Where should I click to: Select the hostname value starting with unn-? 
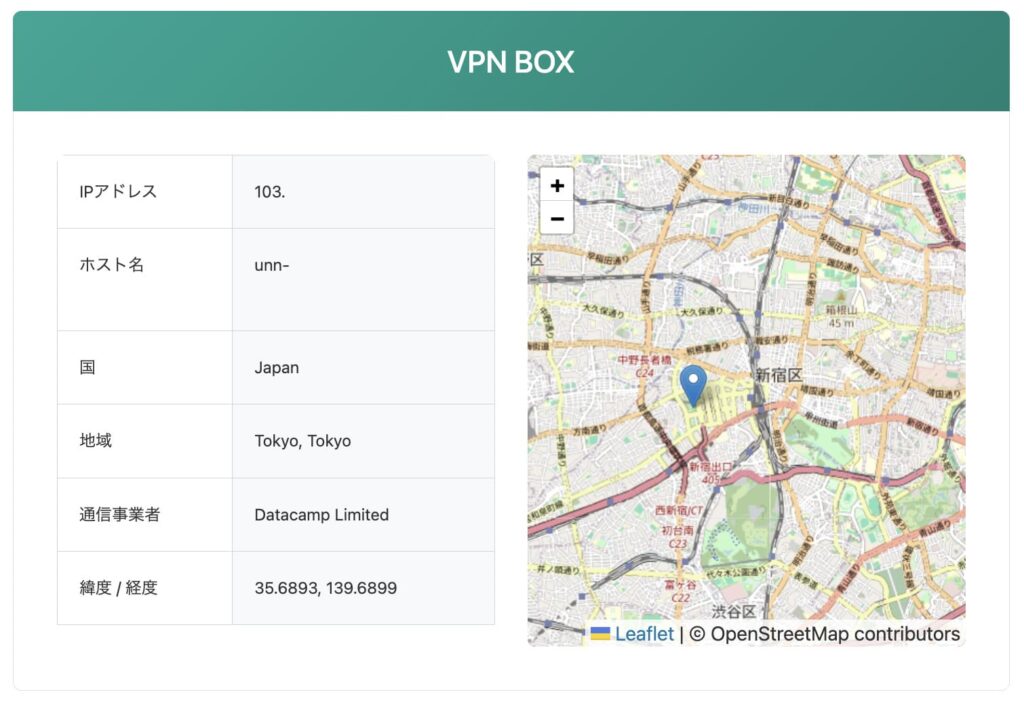point(272,265)
